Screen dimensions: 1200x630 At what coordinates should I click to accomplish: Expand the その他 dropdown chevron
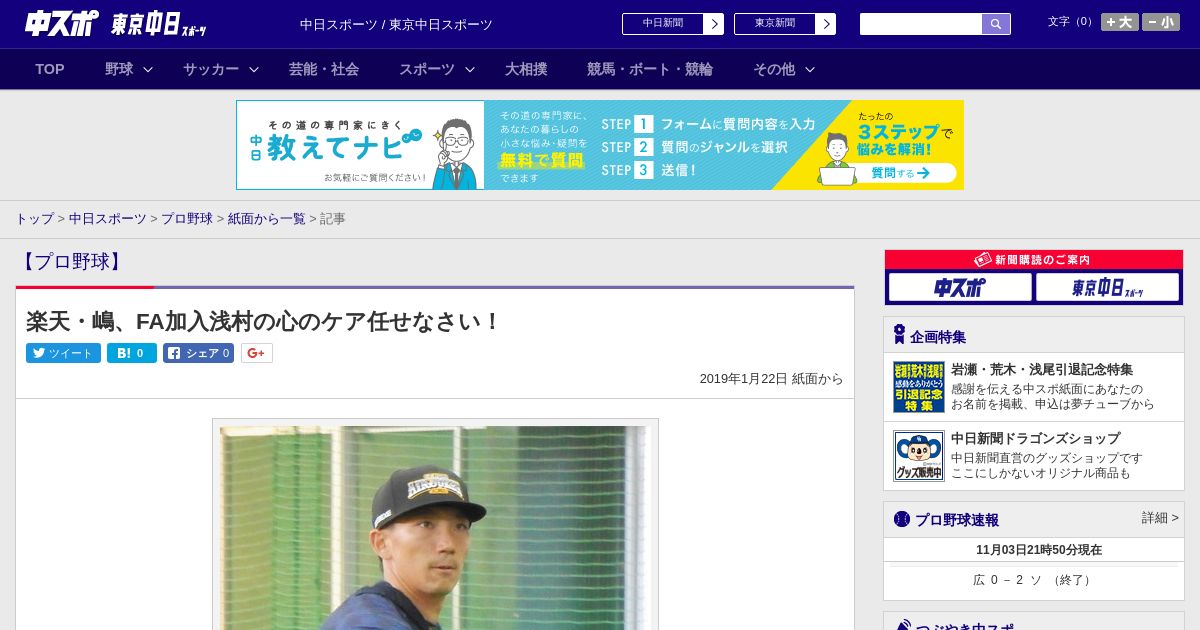pyautogui.click(x=810, y=69)
